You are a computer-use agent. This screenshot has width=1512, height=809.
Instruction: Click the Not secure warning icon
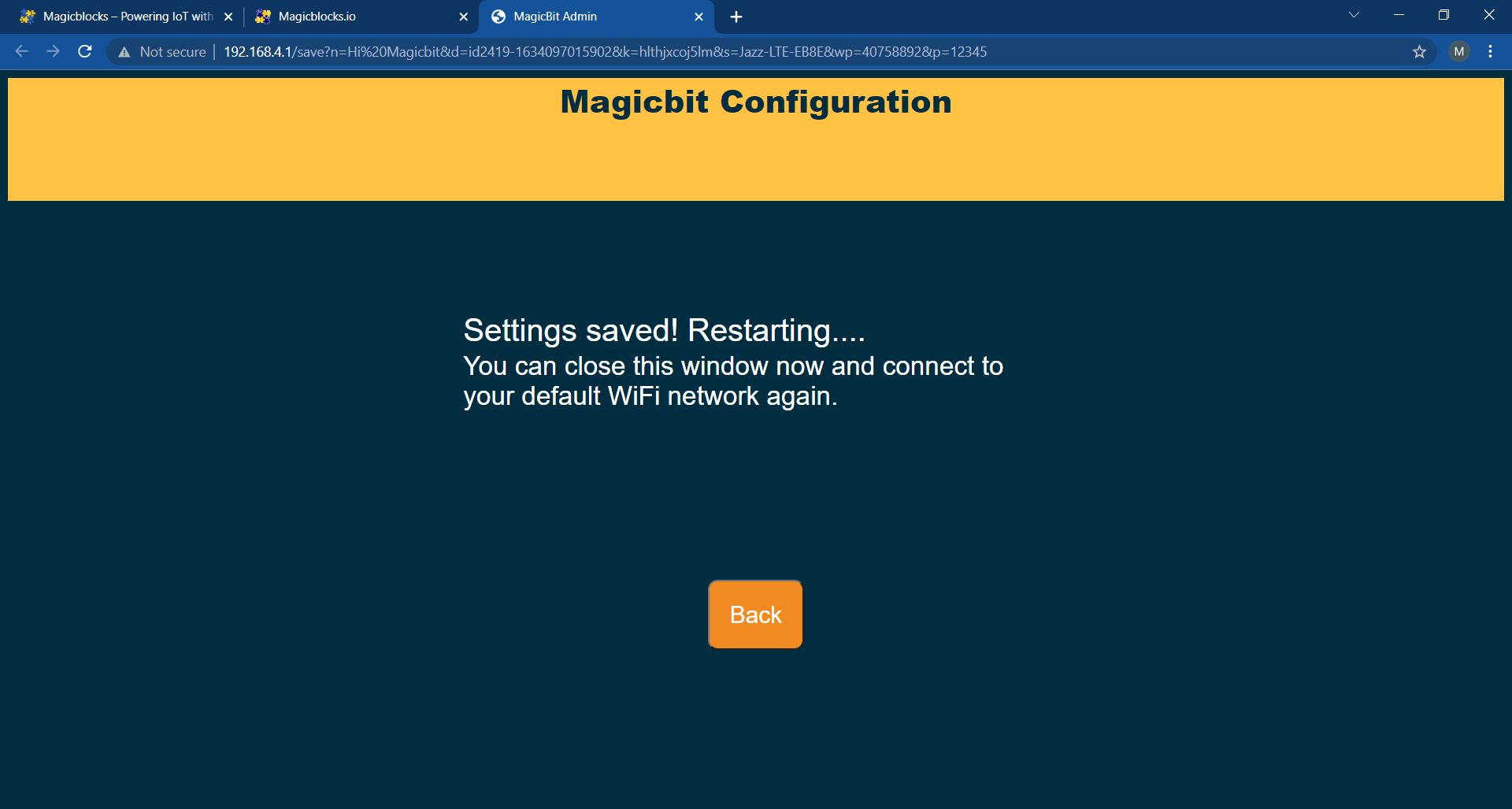click(124, 52)
